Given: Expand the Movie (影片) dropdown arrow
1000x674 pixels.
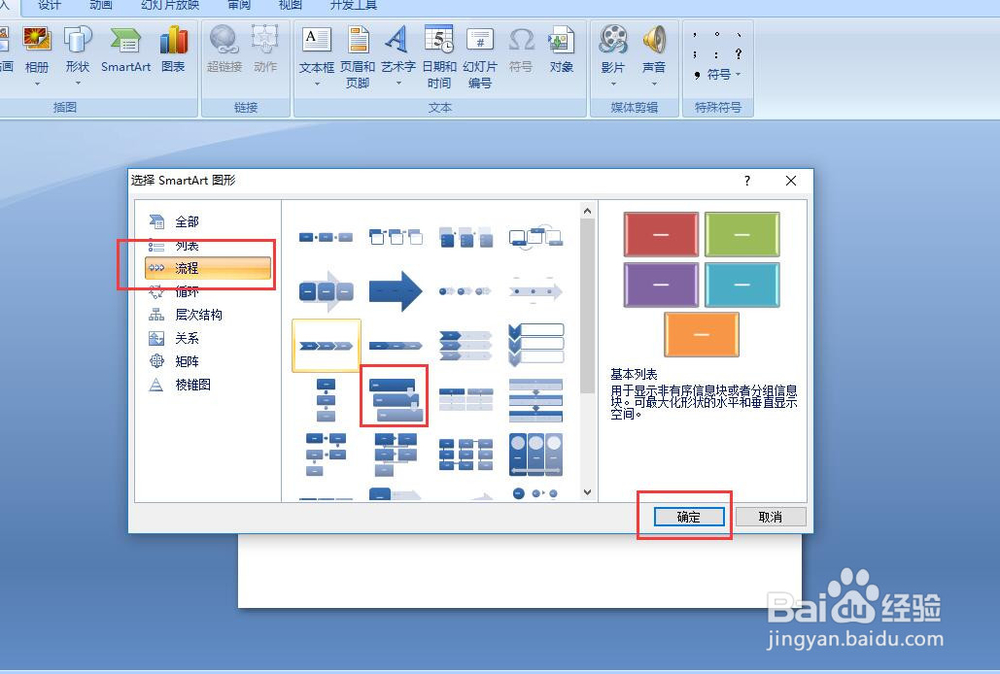Looking at the screenshot, I should (x=613, y=84).
